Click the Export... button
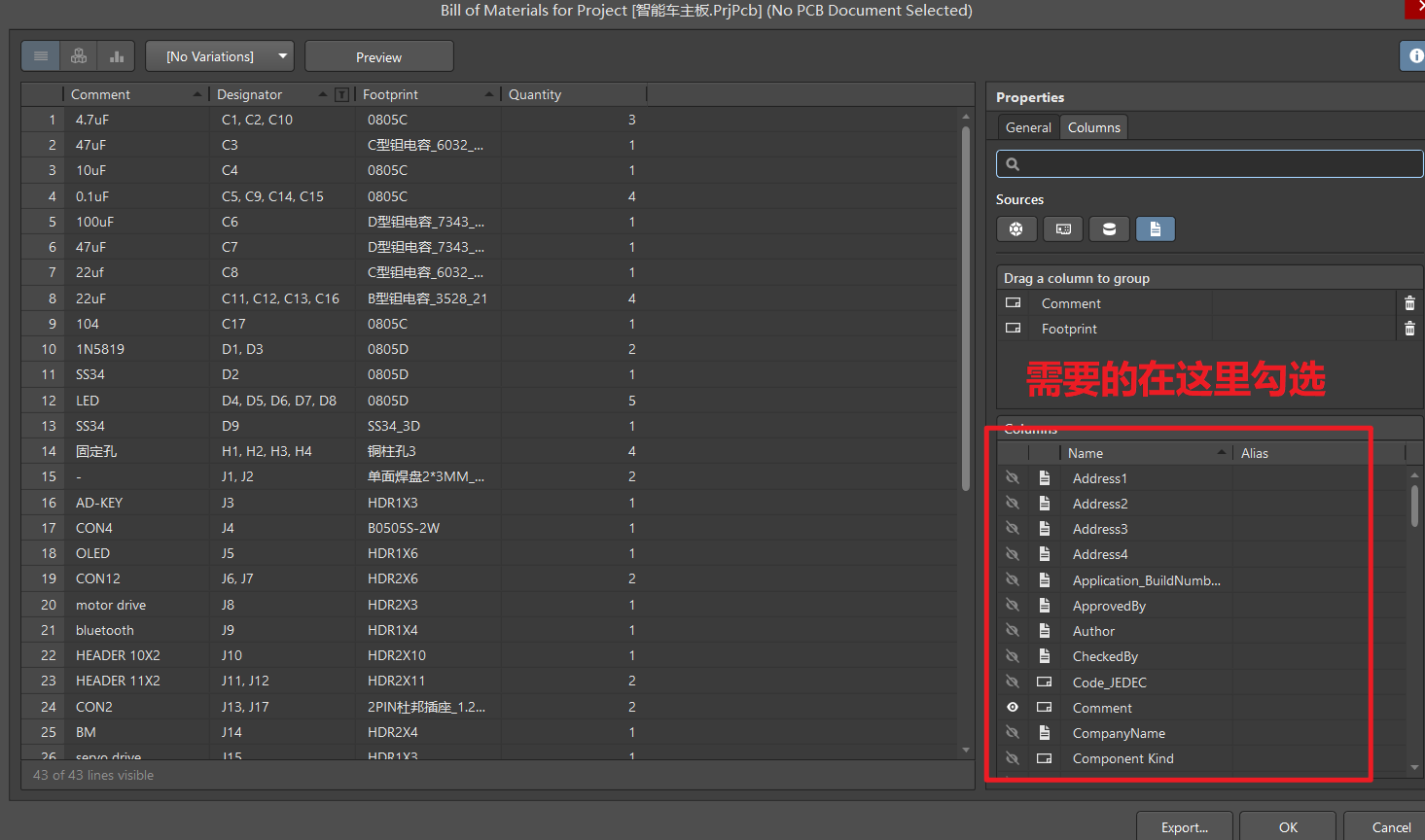 click(x=1185, y=827)
